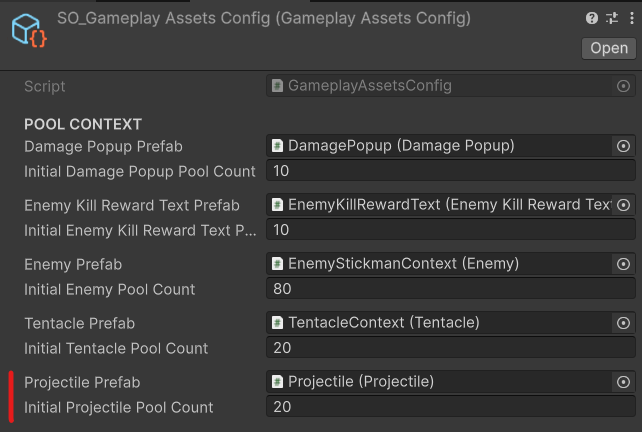The image size is (642, 432).
Task: Select the Initial Enemy Pool Count value field
Action: pos(450,289)
